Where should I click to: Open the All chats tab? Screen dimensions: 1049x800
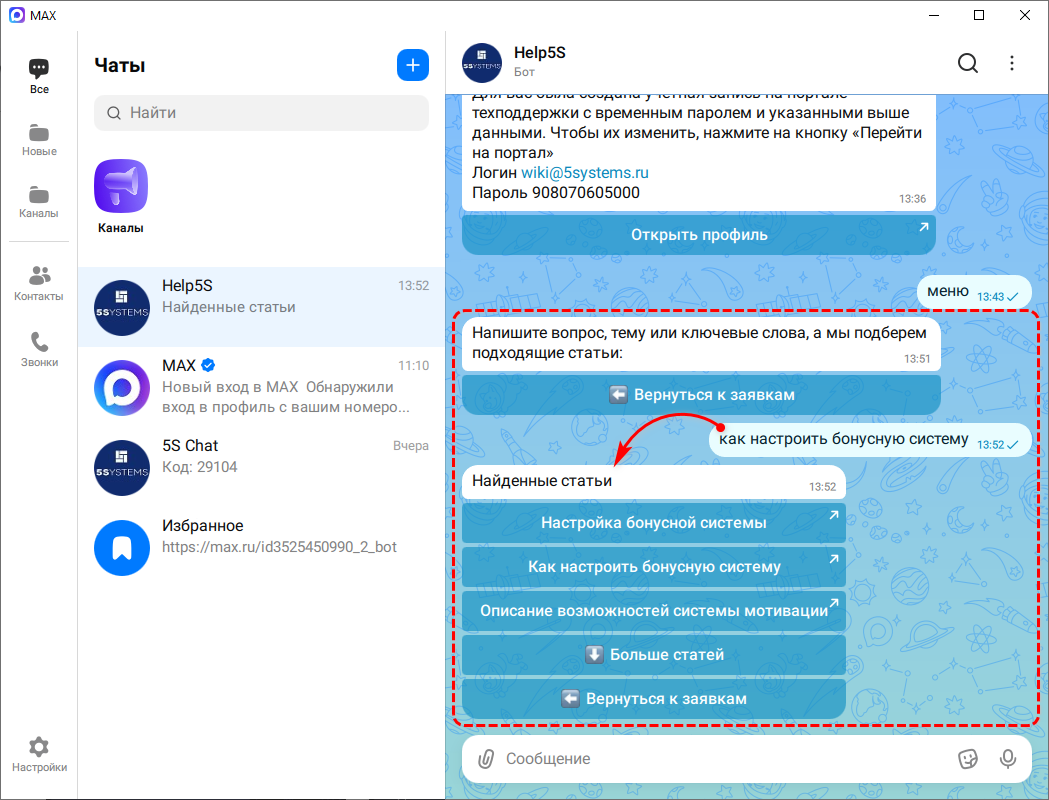39,76
